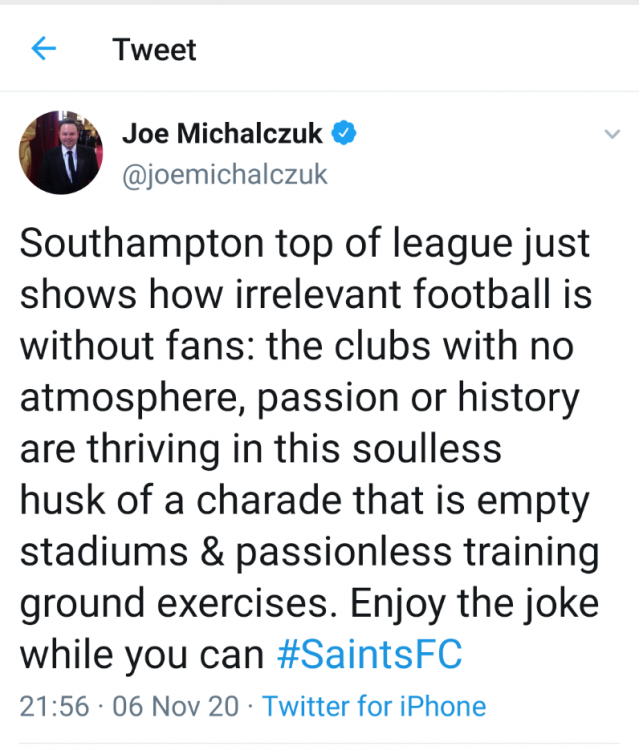Expand the tweet options chevron
This screenshot has height=750, width=639.
click(612, 133)
